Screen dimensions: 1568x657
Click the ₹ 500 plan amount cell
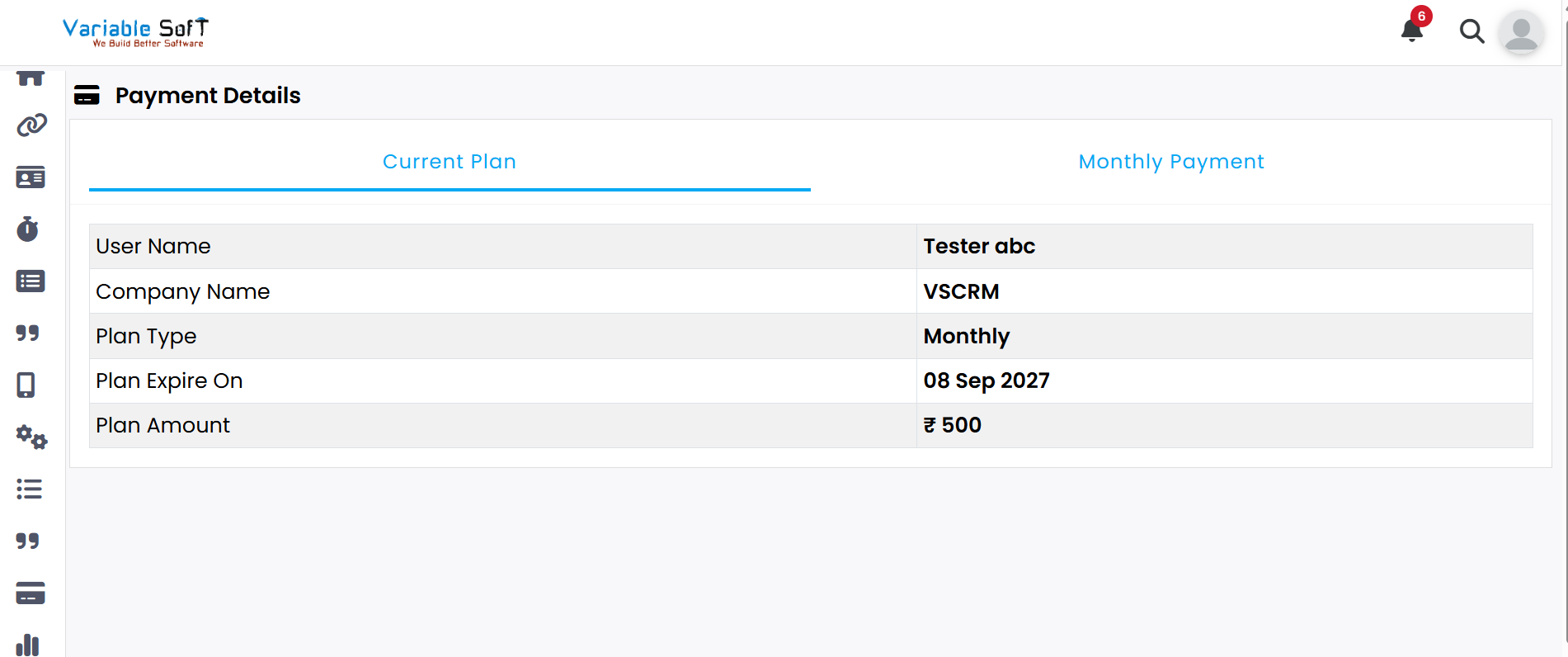(x=953, y=425)
